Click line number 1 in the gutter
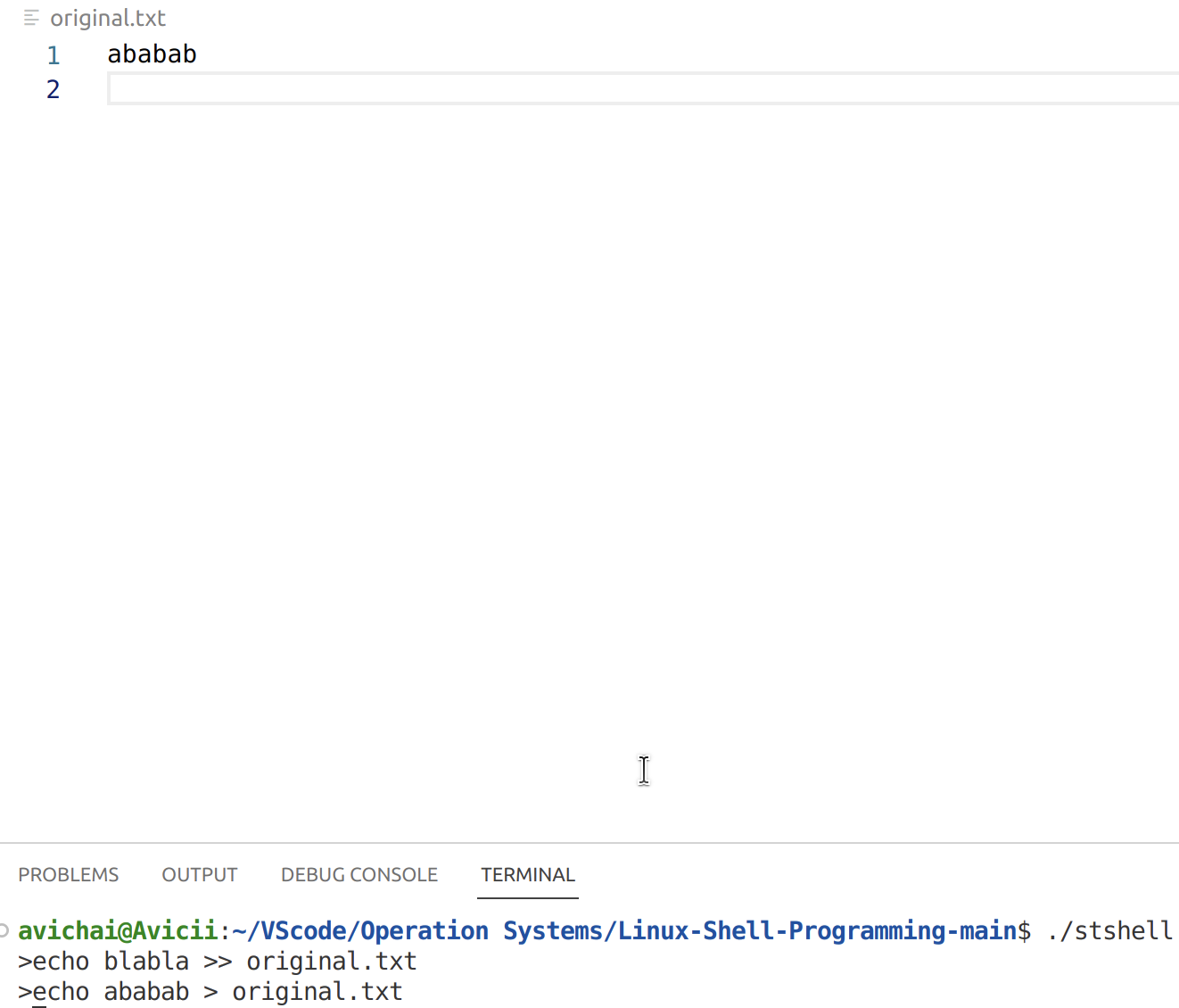1179x1008 pixels. [53, 54]
